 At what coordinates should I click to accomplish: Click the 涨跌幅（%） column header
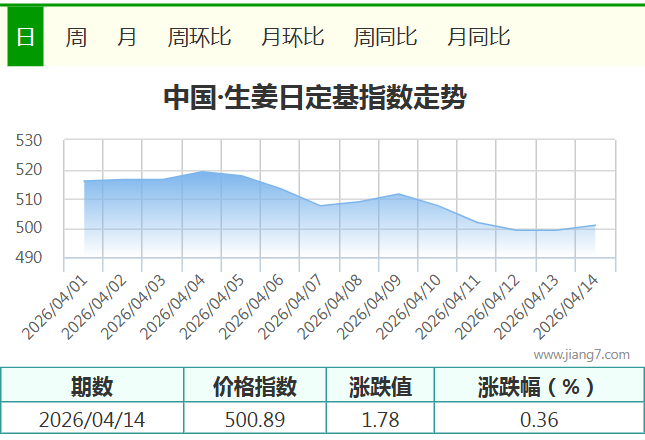[x=538, y=386]
